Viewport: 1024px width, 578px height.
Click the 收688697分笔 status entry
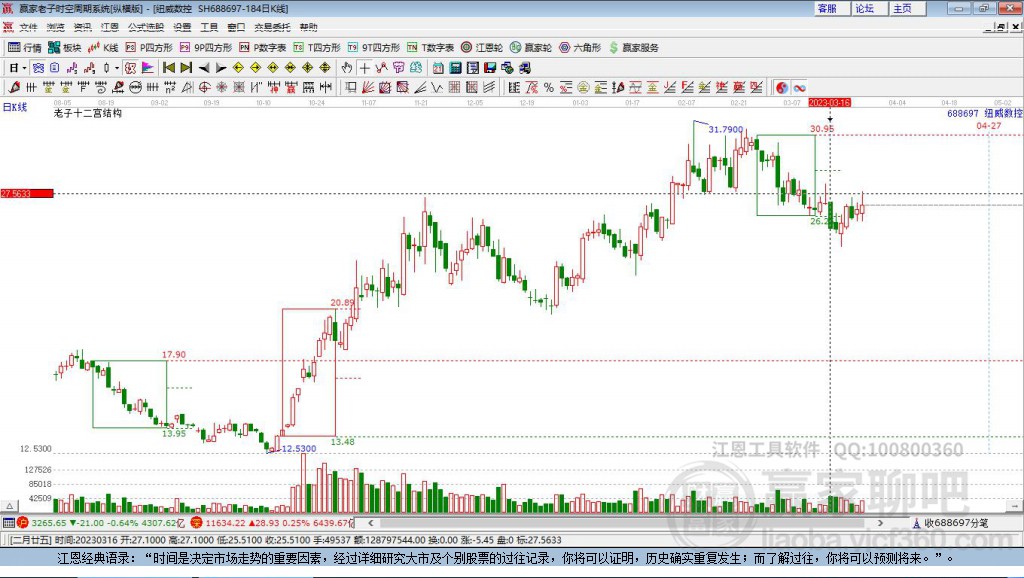(950, 522)
